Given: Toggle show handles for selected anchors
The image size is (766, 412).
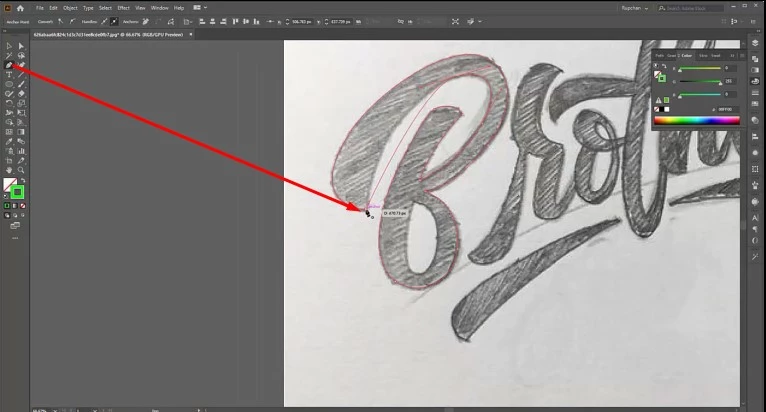Looking at the screenshot, I should coord(104,22).
